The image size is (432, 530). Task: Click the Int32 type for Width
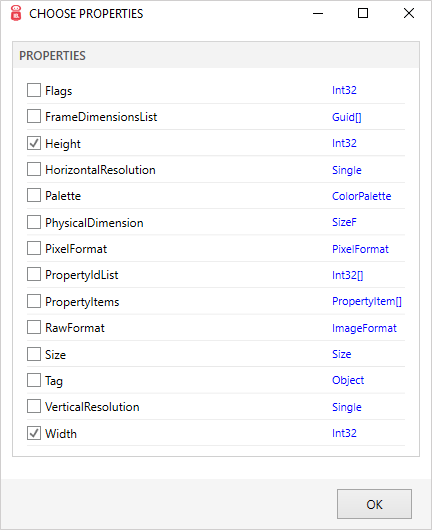(344, 433)
